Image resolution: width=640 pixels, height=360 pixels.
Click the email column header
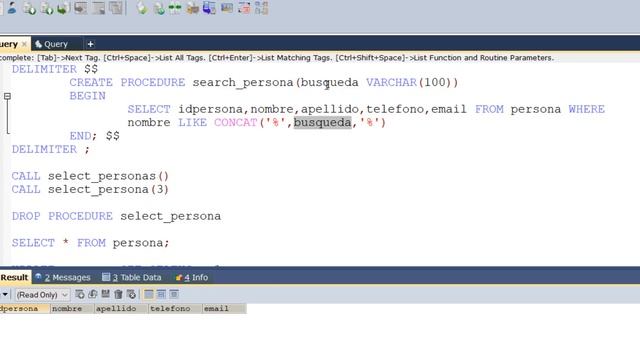[x=224, y=309]
